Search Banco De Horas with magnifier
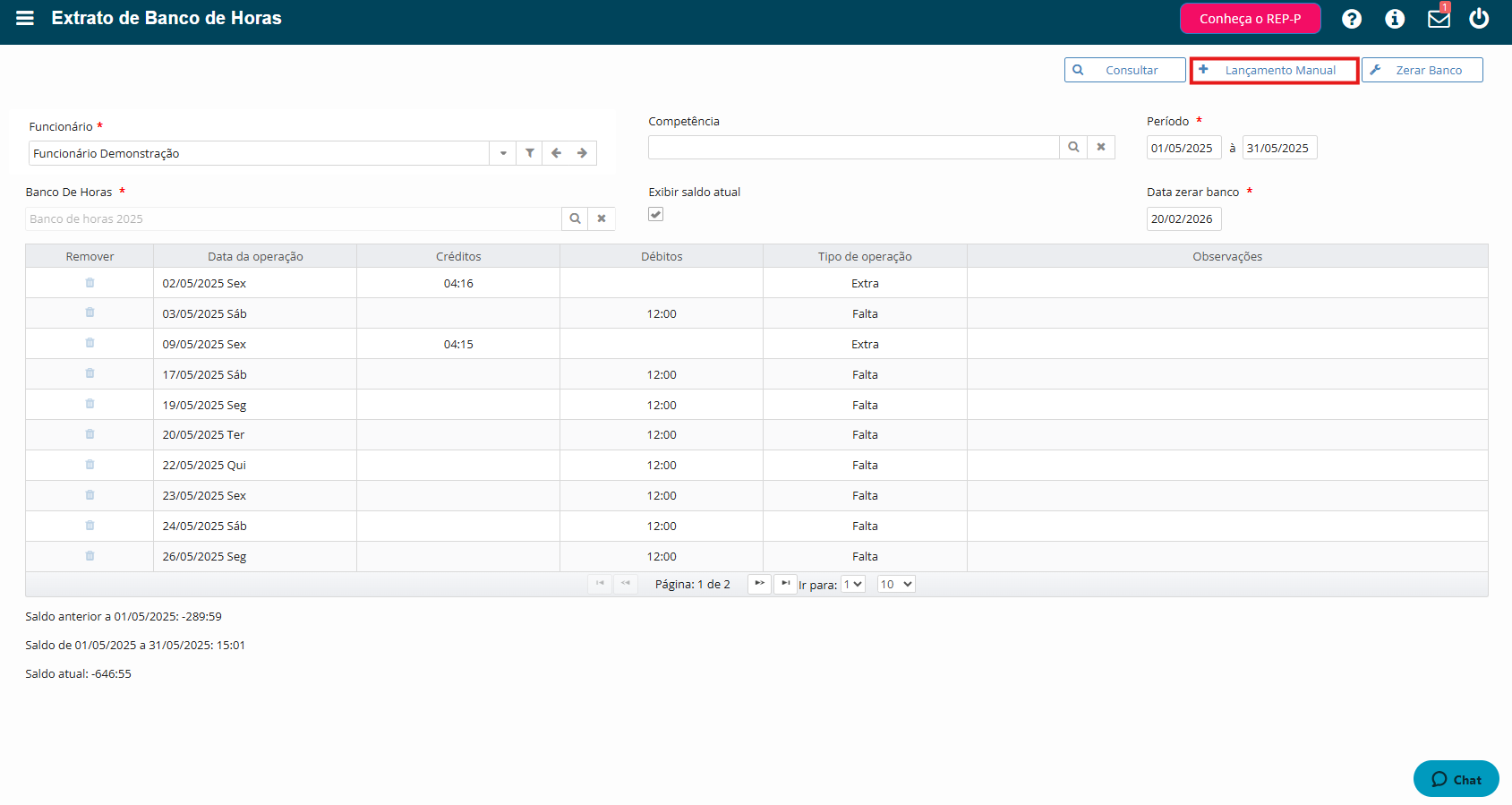Viewport: 1512px width, 805px height. click(575, 218)
